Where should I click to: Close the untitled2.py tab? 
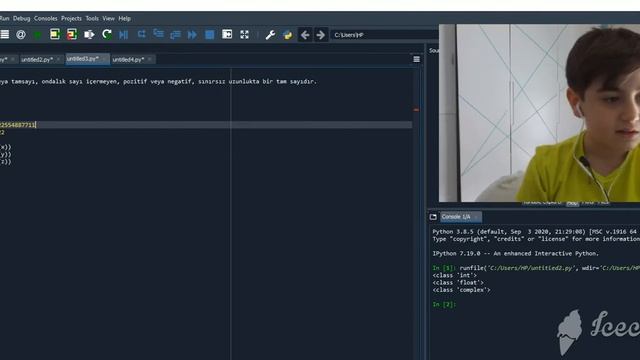pos(58,60)
